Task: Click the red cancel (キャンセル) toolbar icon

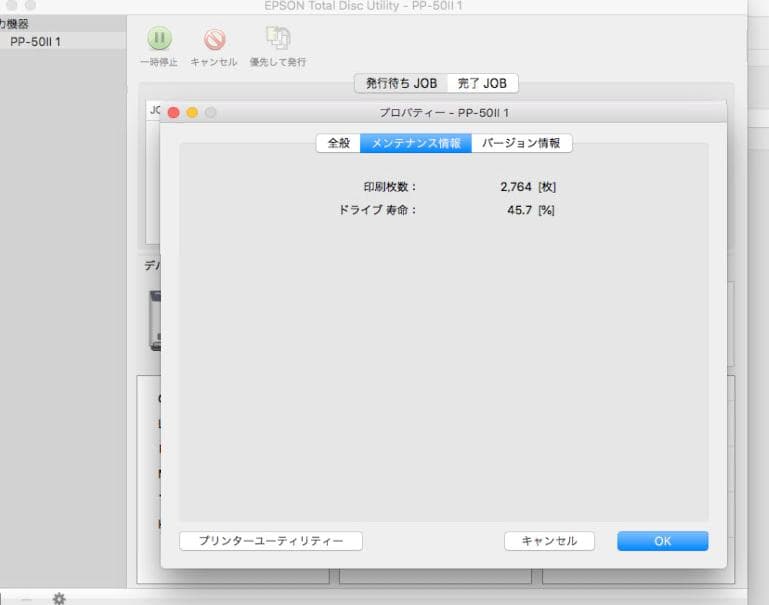Action: (214, 40)
